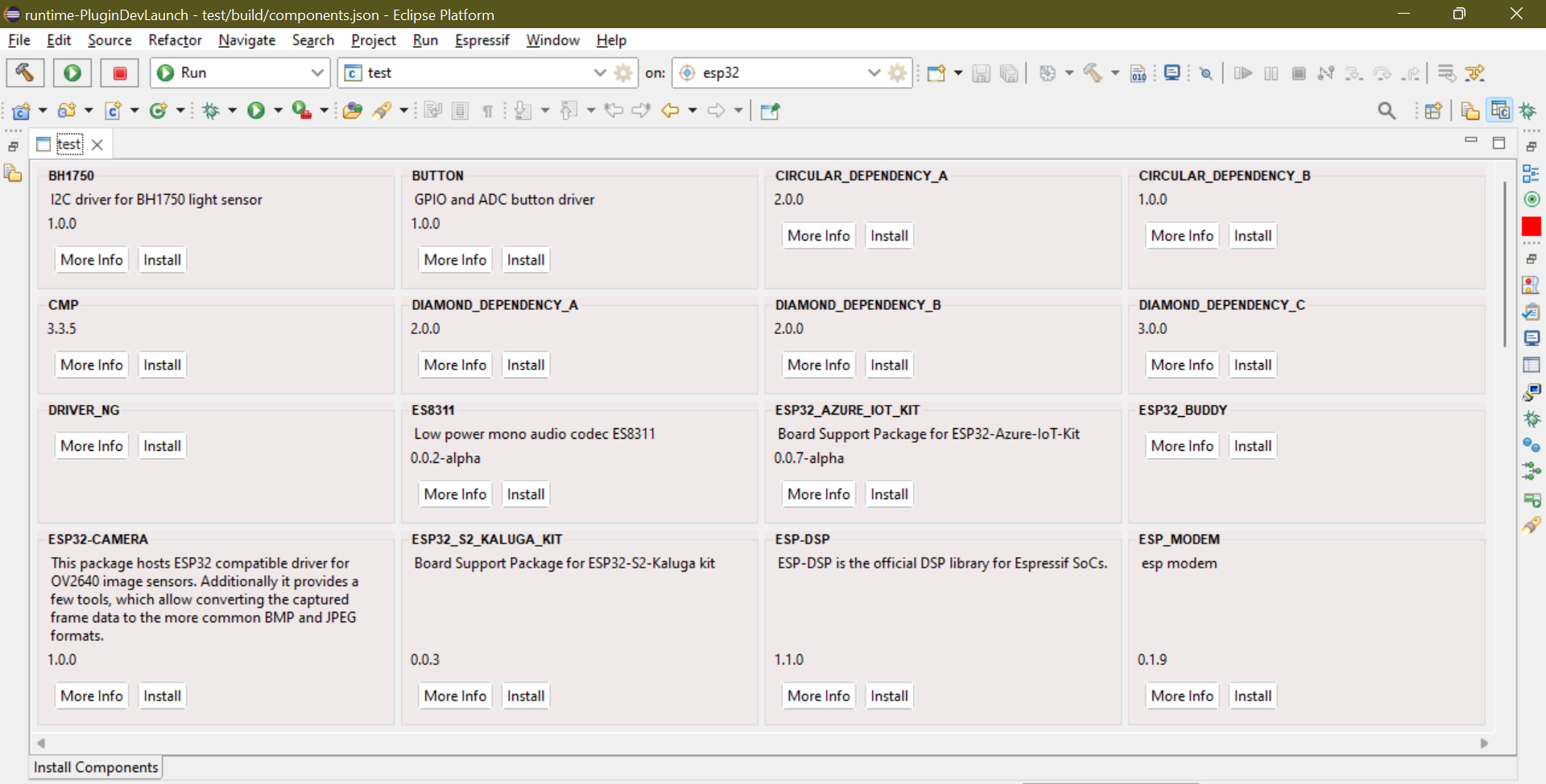The image size is (1546, 784).
Task: Click the new C project icon
Action: (x=21, y=111)
